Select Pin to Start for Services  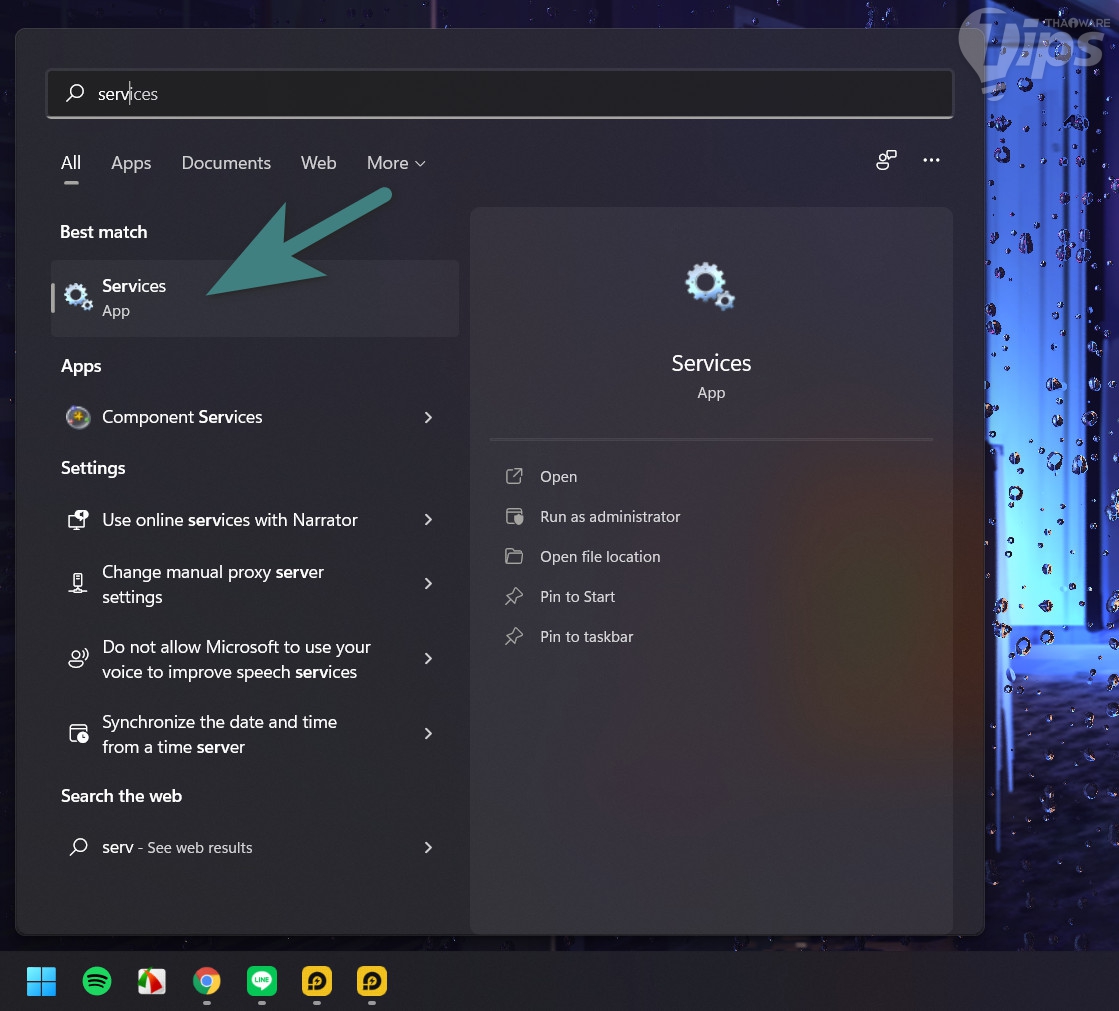coord(577,596)
